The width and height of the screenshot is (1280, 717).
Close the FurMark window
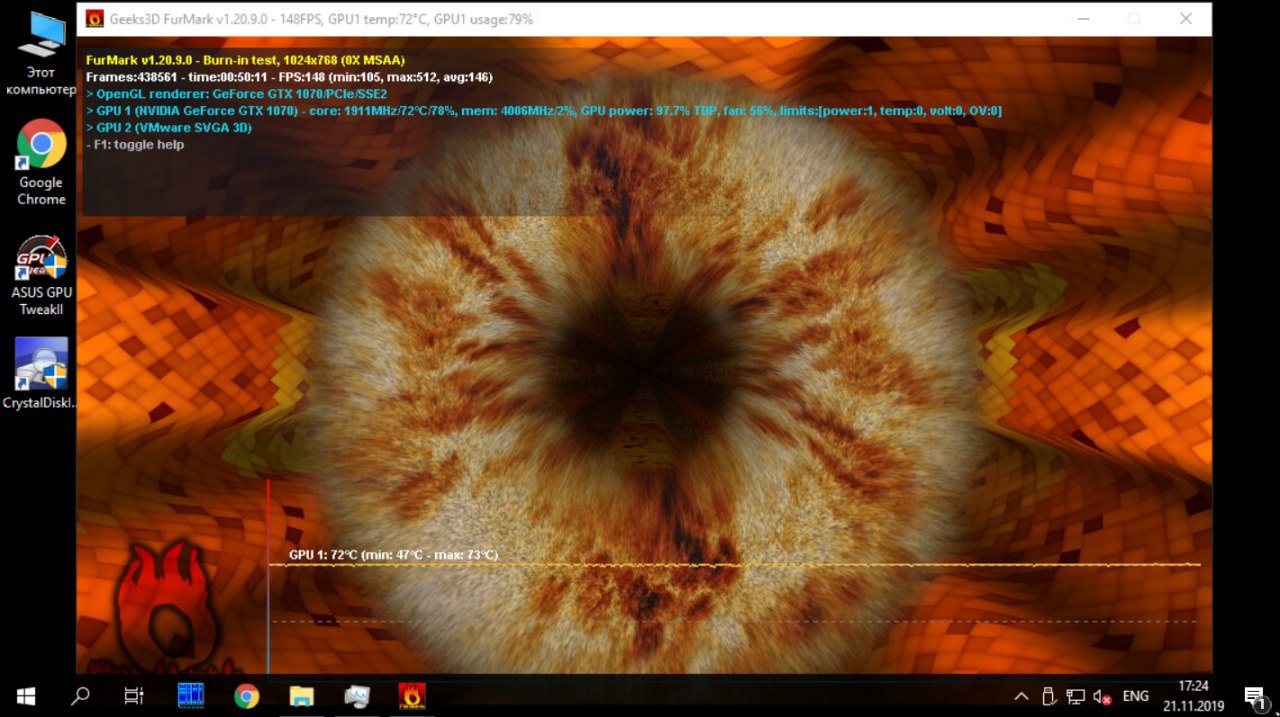pyautogui.click(x=1186, y=19)
